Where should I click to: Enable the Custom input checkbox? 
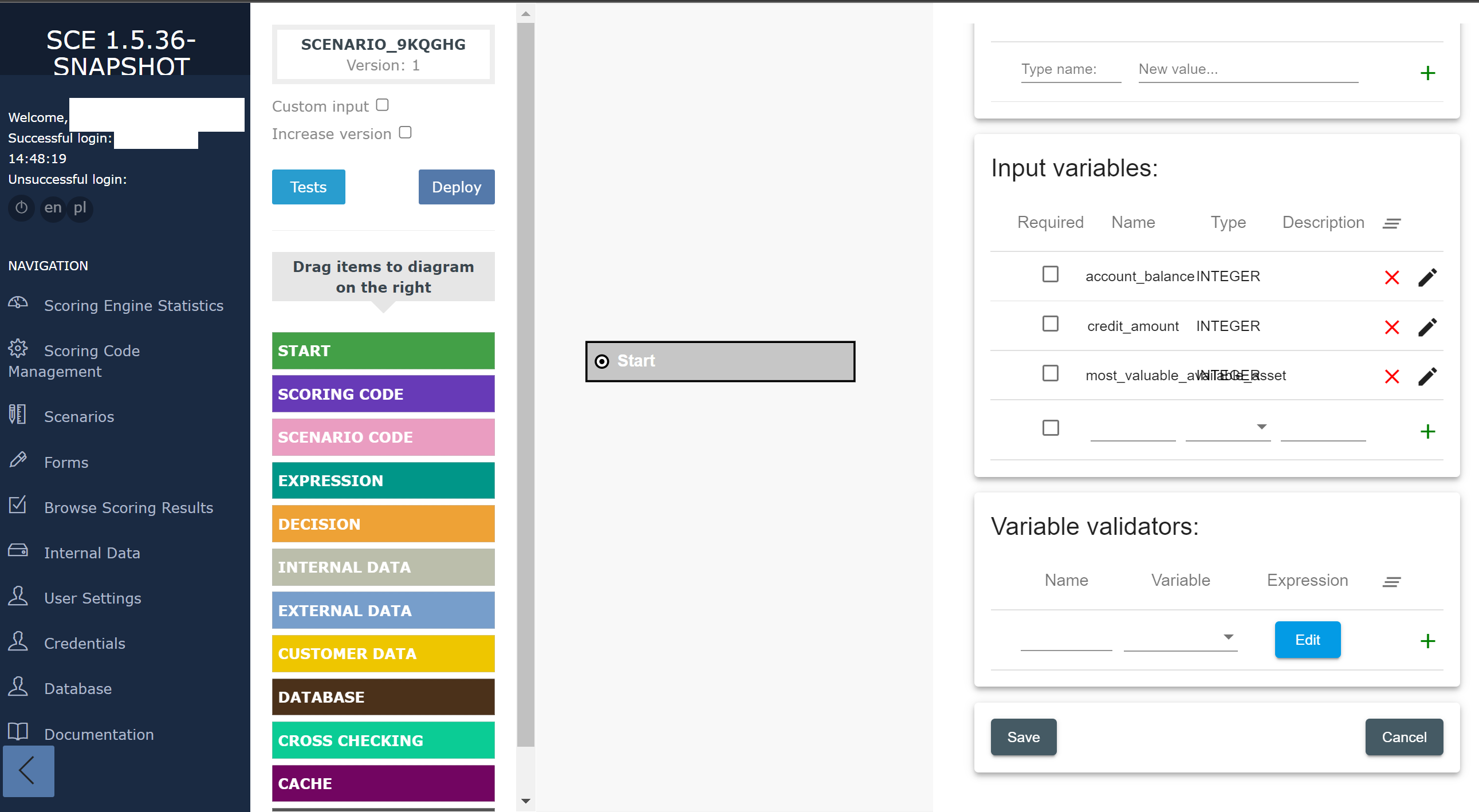coord(383,105)
